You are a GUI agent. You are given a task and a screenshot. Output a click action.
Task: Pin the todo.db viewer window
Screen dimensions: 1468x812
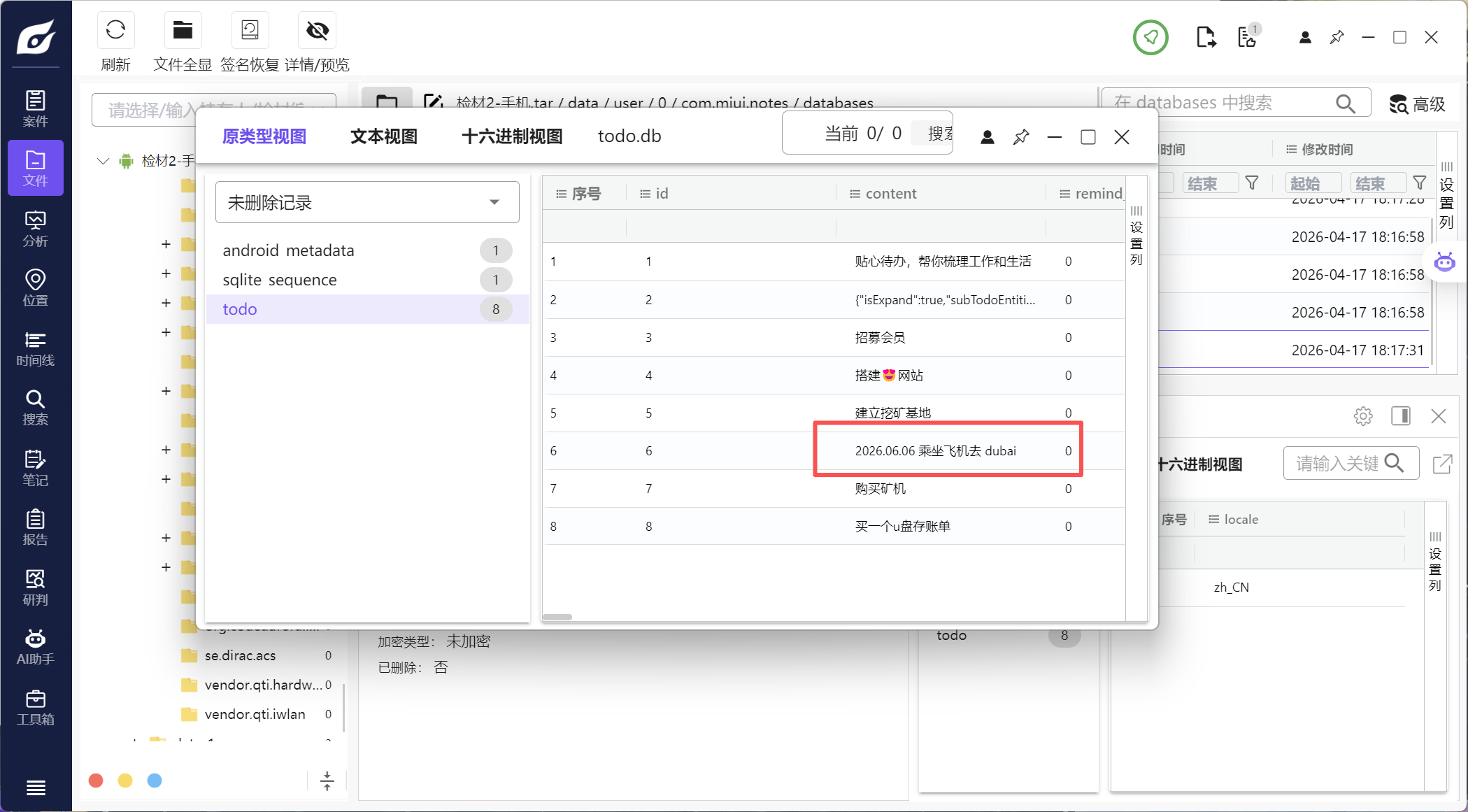tap(1021, 137)
